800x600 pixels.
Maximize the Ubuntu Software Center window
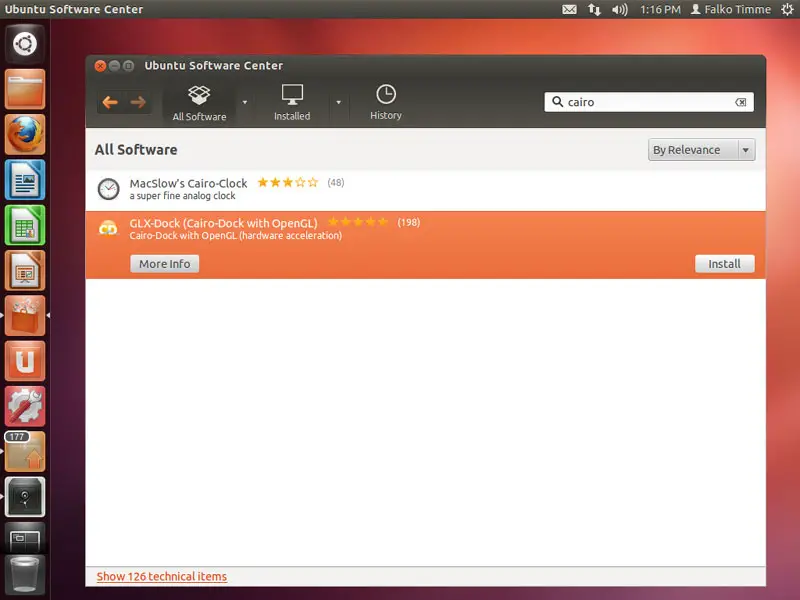[129, 66]
